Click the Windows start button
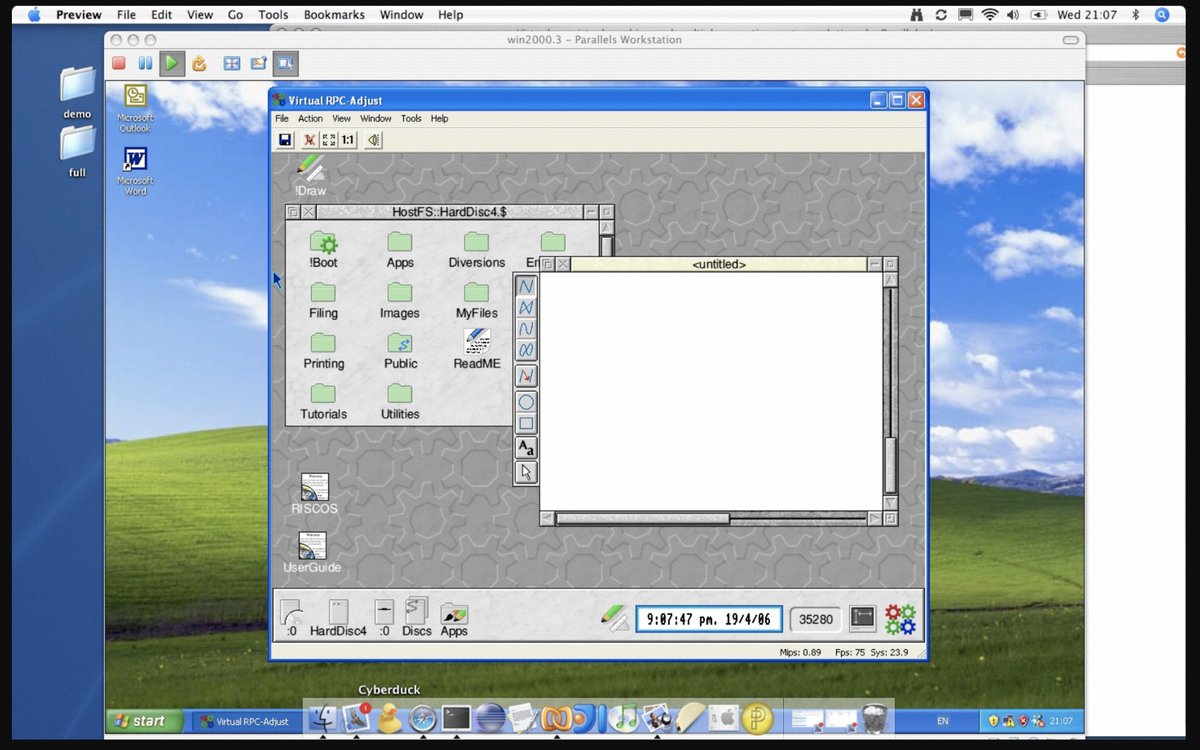 point(145,721)
